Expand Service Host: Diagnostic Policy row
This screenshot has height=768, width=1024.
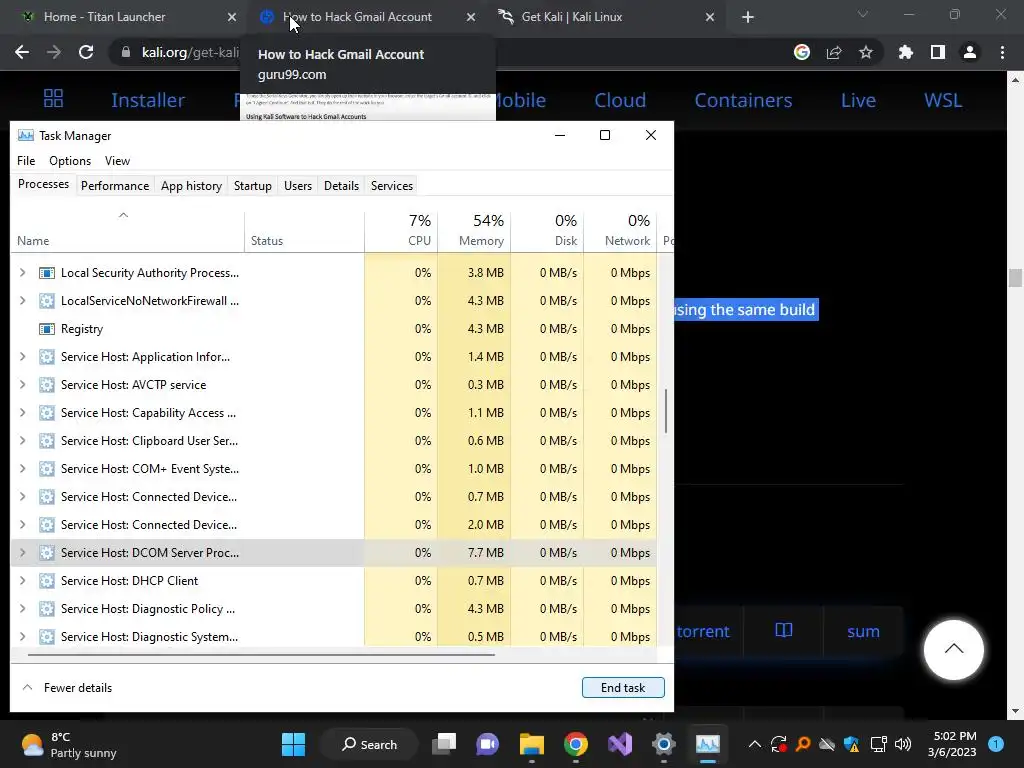(23, 609)
